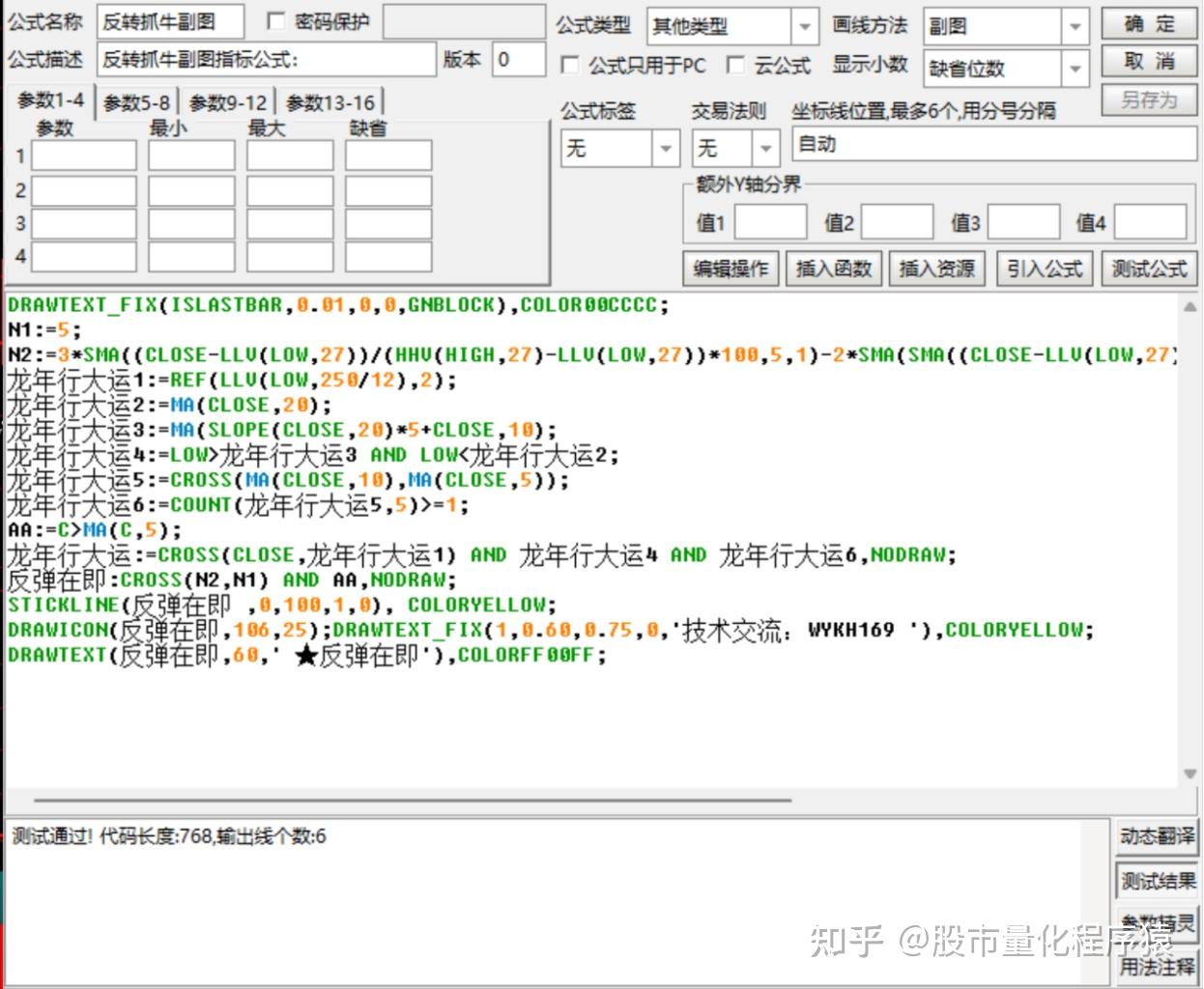Click the 值3 input field

(x=1023, y=222)
